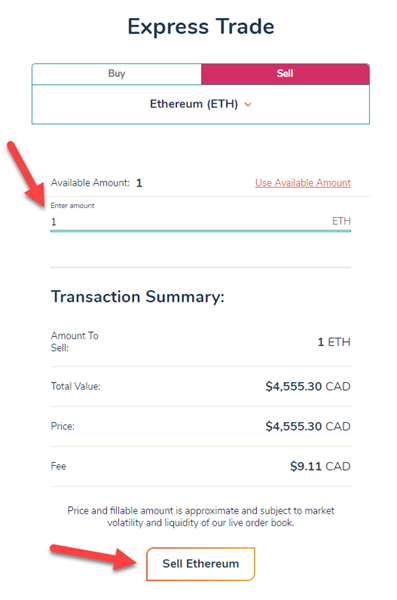Click the orange chevron beside Ethereum (ETH)

tap(248, 104)
